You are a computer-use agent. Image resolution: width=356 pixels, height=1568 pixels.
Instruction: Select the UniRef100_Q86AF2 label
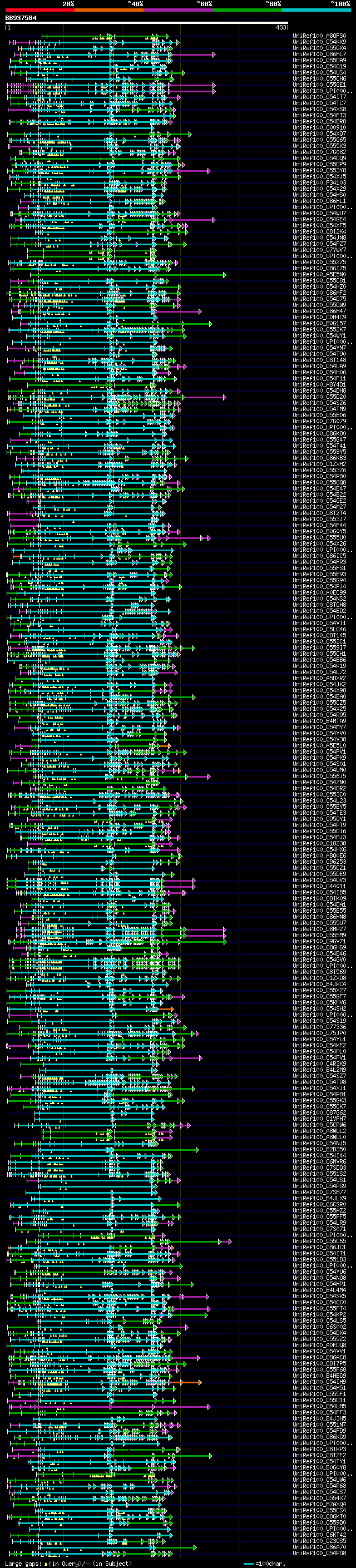tap(319, 293)
